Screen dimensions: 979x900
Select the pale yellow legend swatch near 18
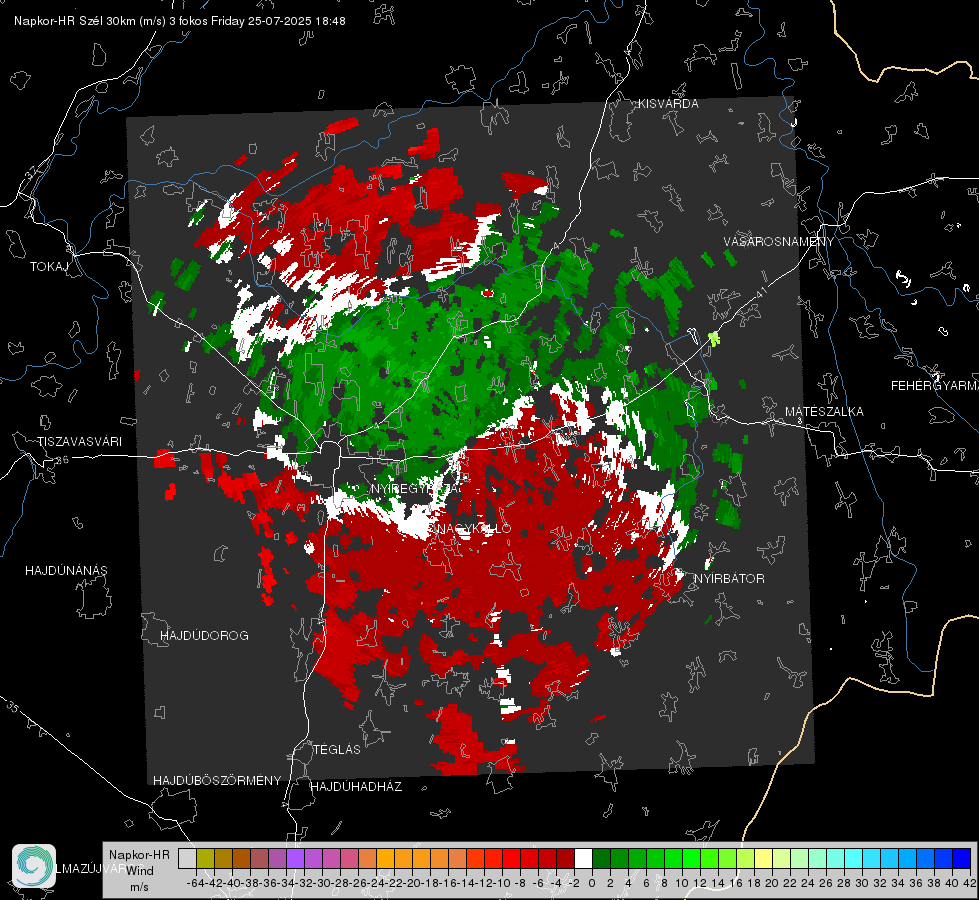(x=763, y=859)
